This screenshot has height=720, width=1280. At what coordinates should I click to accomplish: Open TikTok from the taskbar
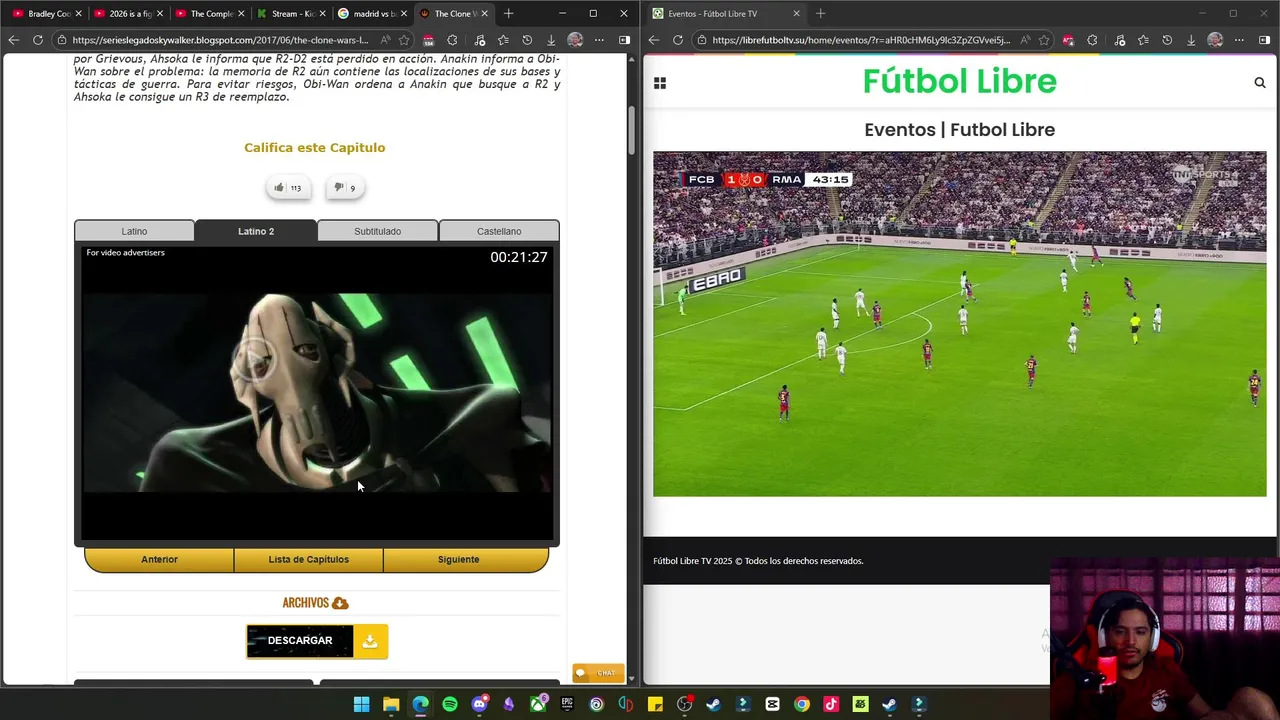[x=831, y=704]
